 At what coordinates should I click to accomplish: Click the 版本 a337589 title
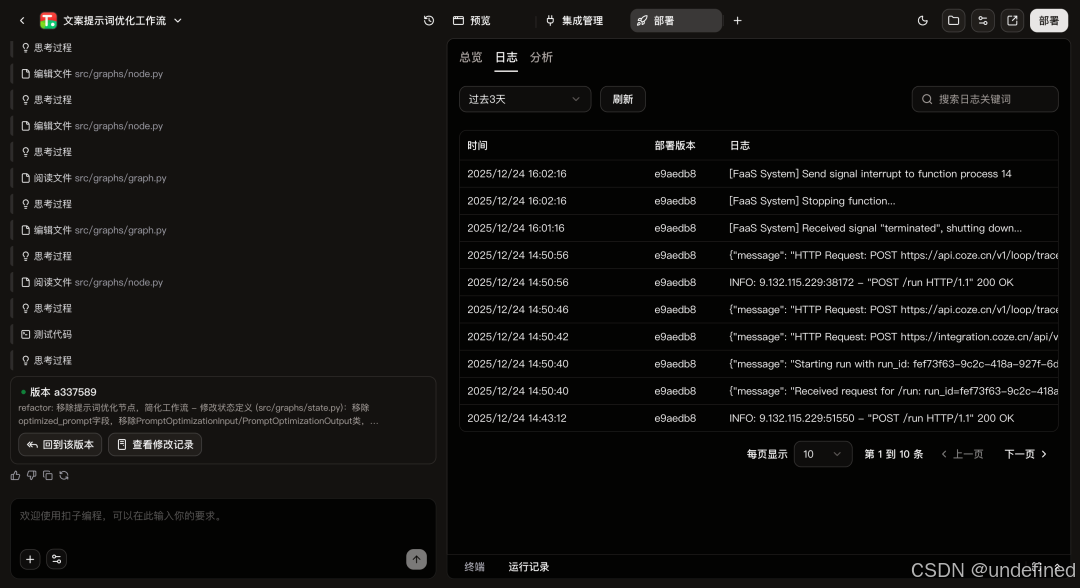(63, 392)
